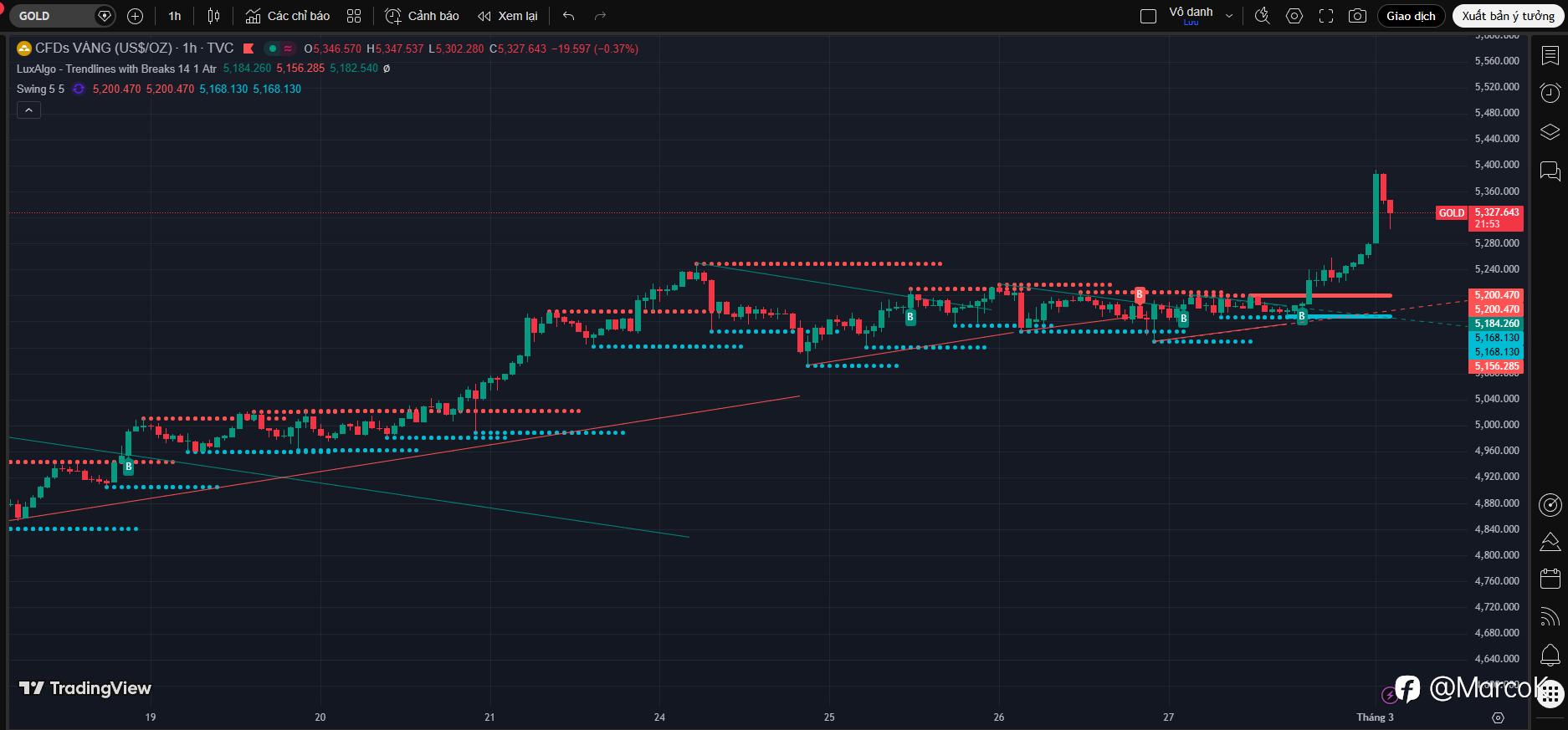
Task: Take a chart snapshot with camera icon
Action: tap(1357, 16)
